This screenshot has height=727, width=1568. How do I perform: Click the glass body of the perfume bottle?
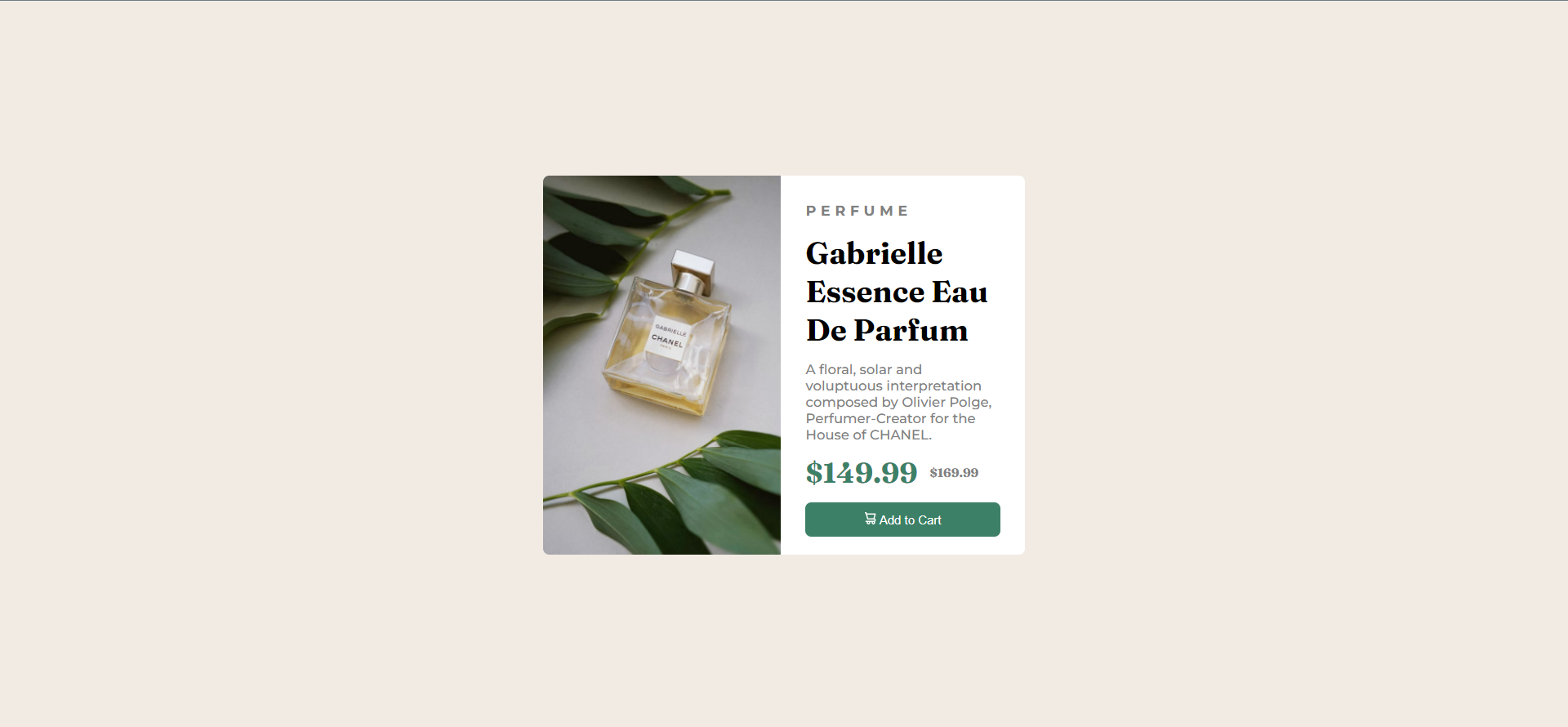[666, 347]
